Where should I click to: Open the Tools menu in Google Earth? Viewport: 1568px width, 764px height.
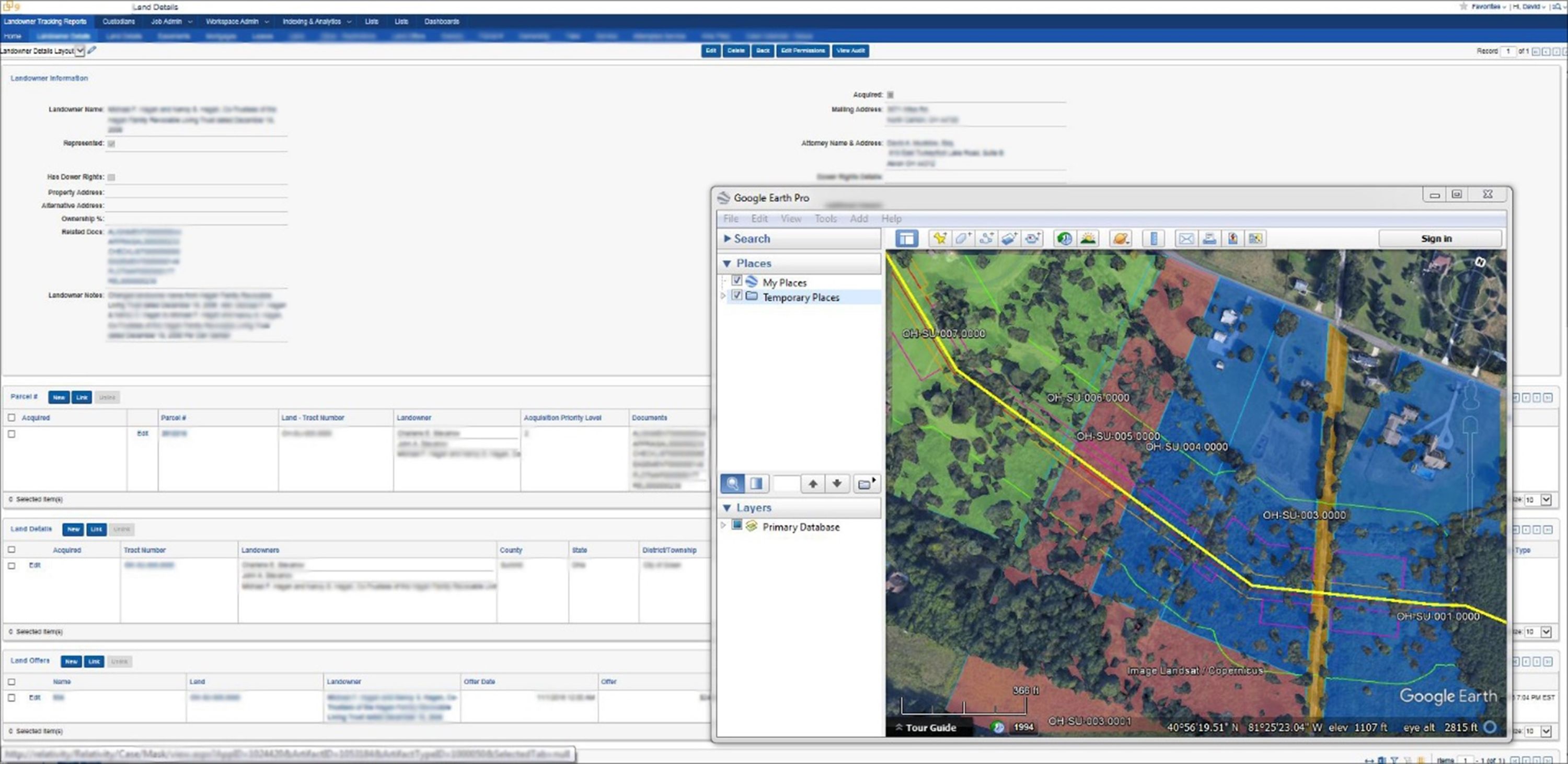[825, 218]
